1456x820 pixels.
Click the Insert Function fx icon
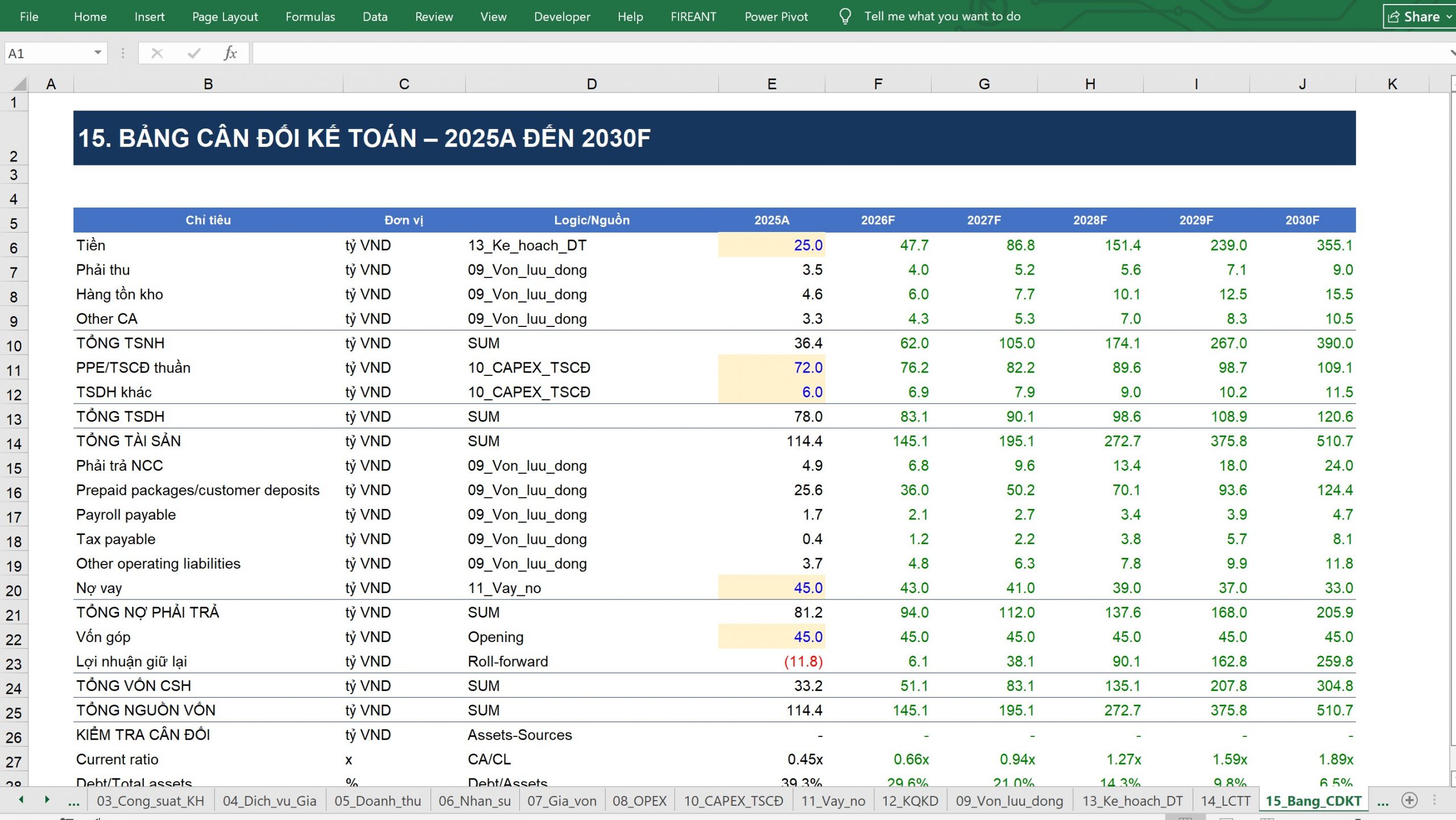[x=230, y=53]
